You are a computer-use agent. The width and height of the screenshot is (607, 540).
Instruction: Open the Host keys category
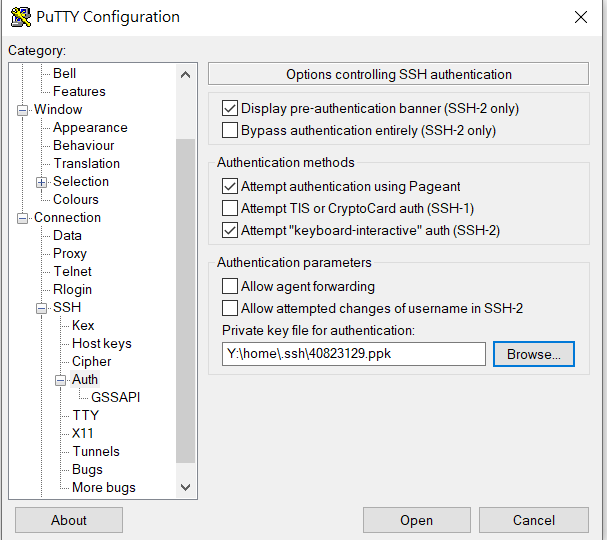(x=102, y=343)
